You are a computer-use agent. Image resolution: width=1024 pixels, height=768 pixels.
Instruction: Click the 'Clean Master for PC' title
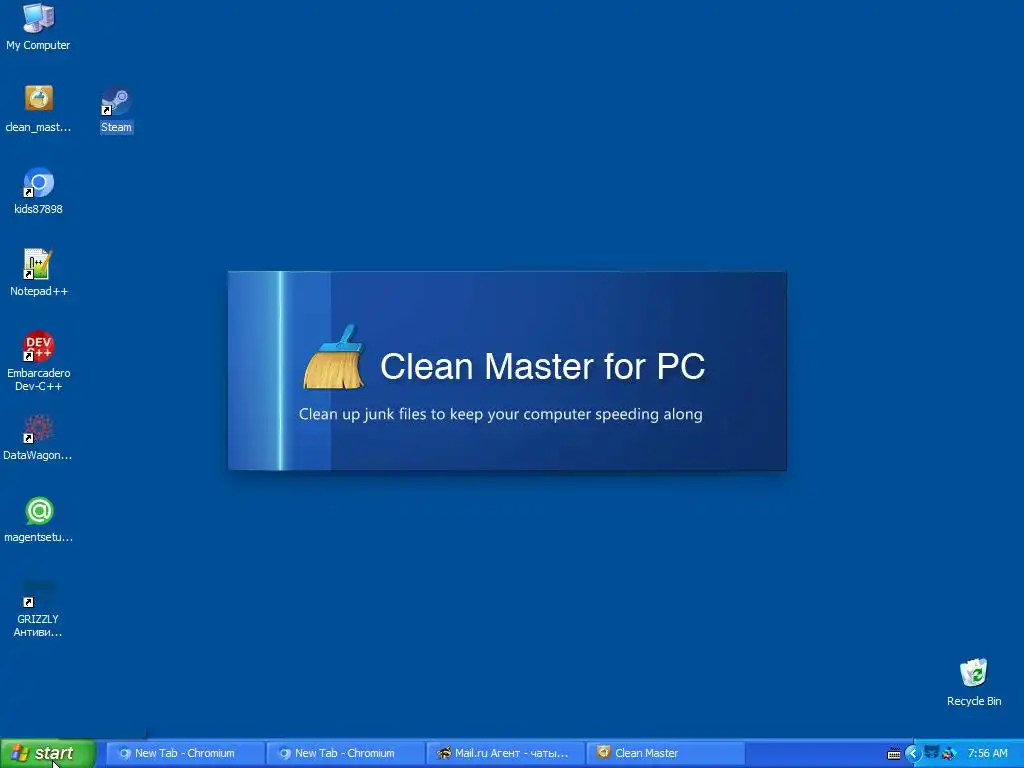pos(542,366)
